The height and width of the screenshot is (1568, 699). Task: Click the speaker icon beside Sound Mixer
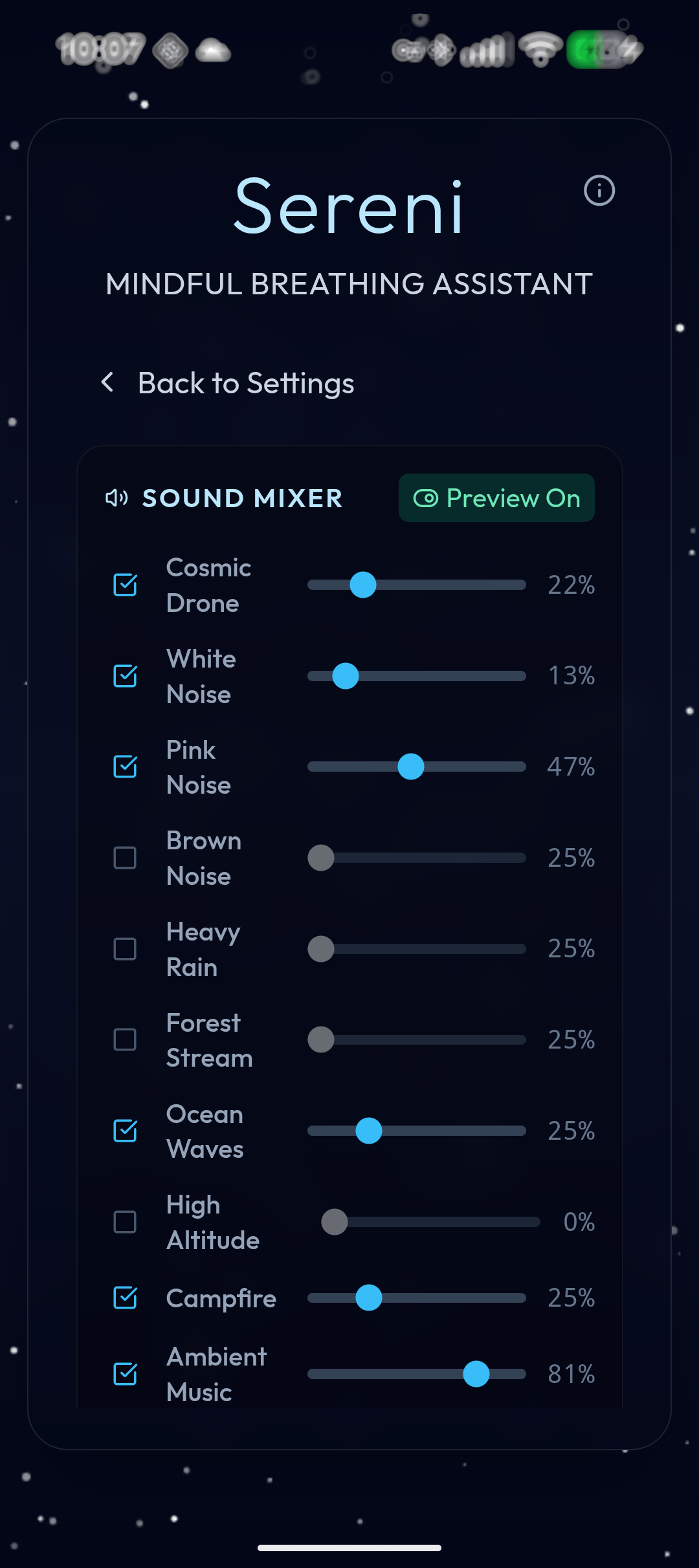pos(116,498)
